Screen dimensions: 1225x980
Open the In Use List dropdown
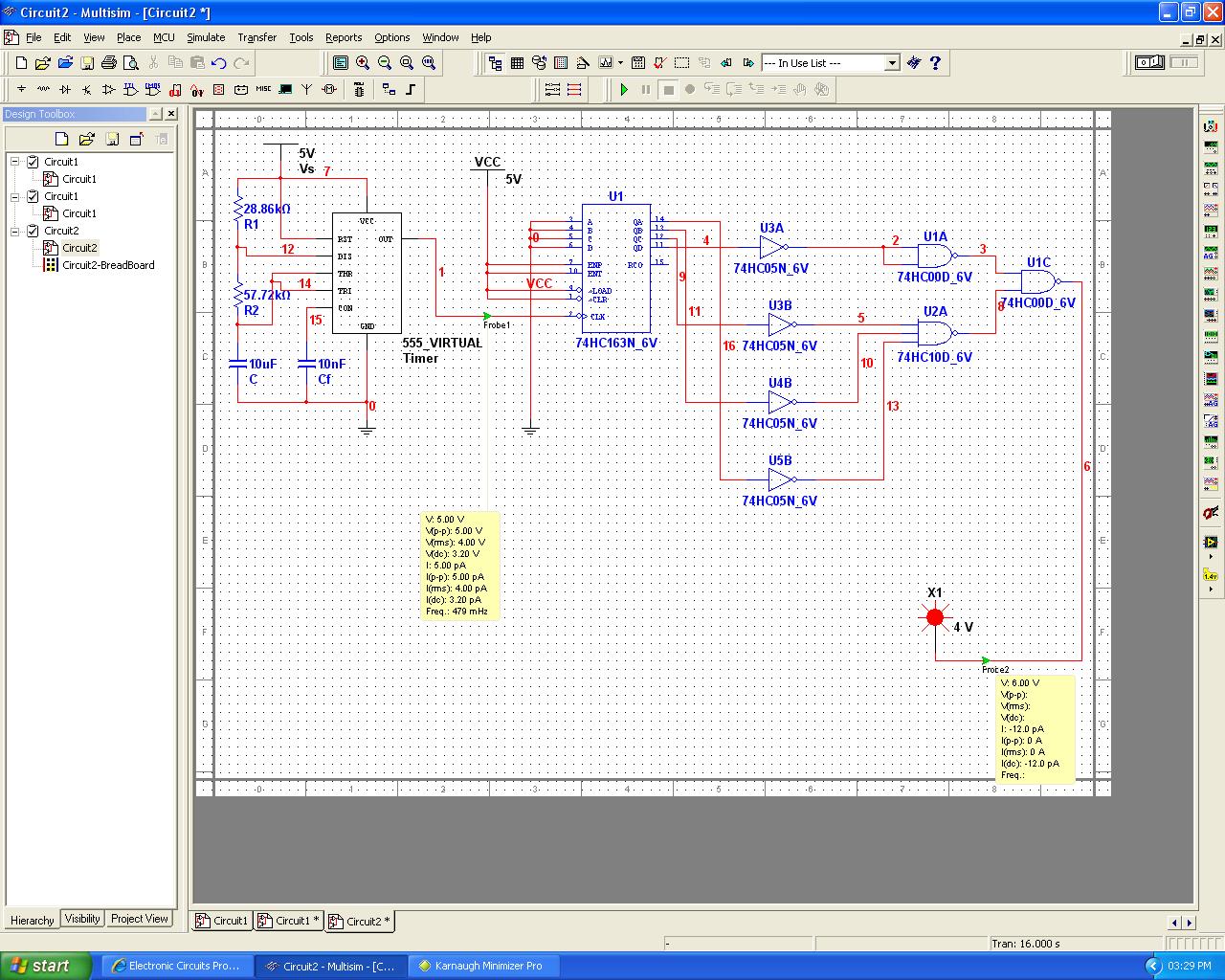892,63
